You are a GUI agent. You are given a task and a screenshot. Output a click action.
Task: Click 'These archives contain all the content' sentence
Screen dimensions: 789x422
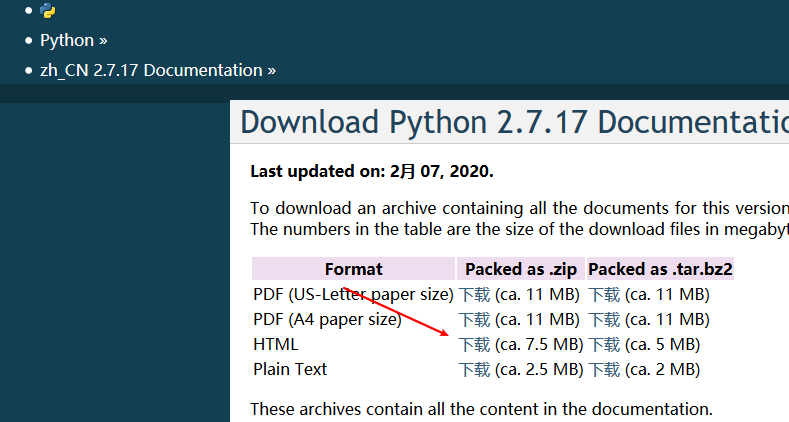(x=482, y=409)
